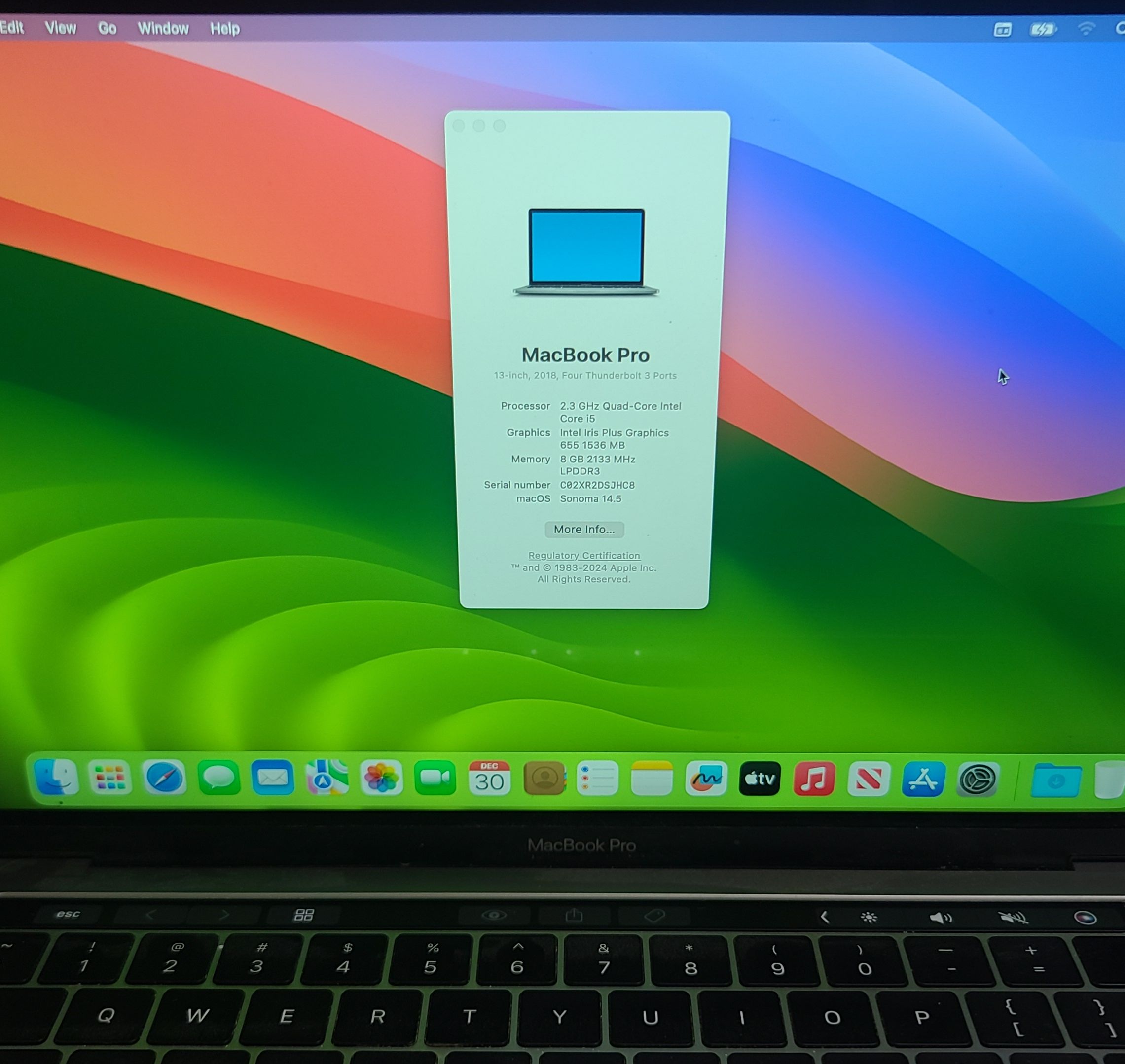Open the Help menu
Screen dimensions: 1125x1064
click(x=225, y=29)
